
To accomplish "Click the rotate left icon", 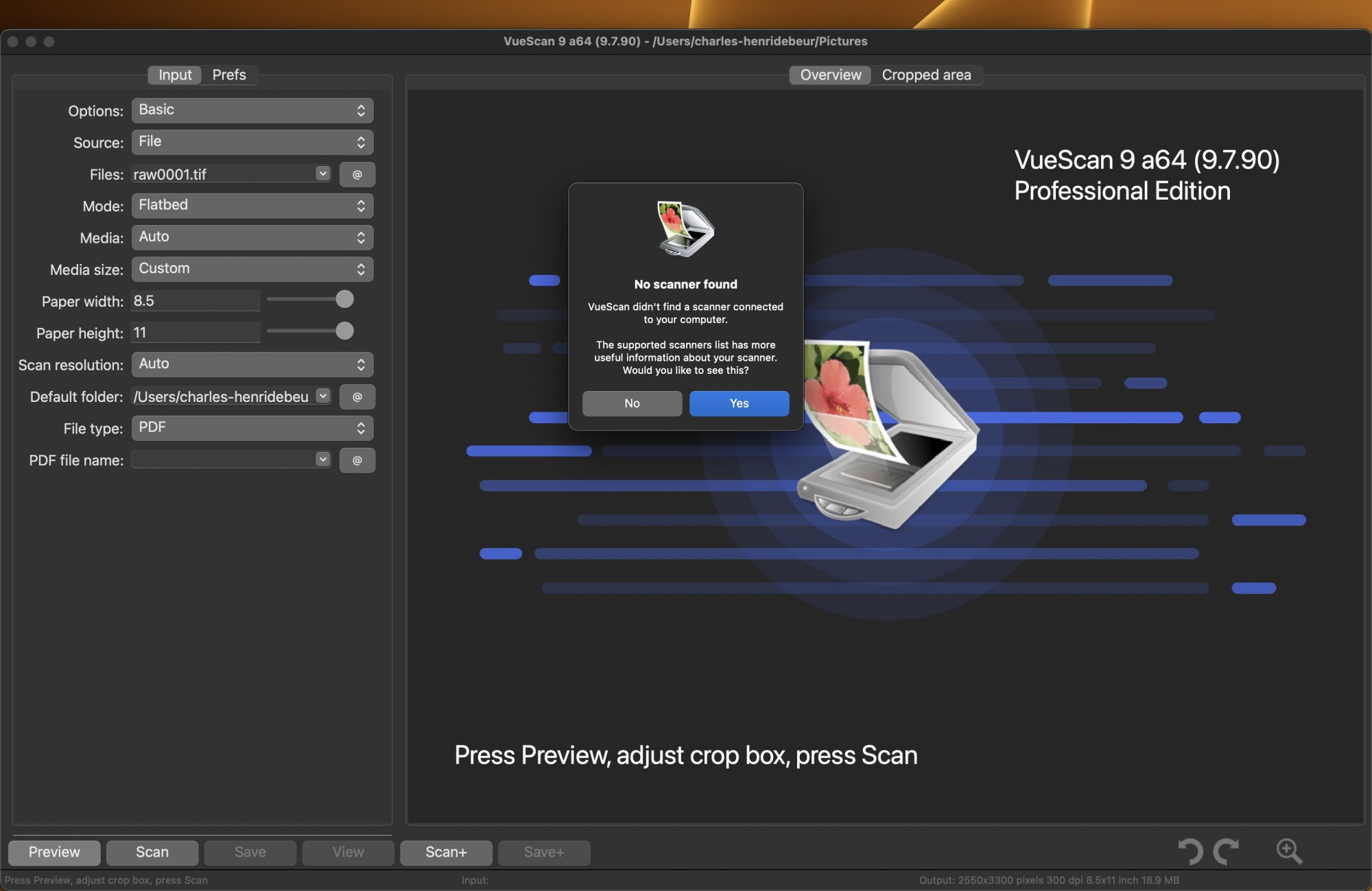I will pos(1190,851).
